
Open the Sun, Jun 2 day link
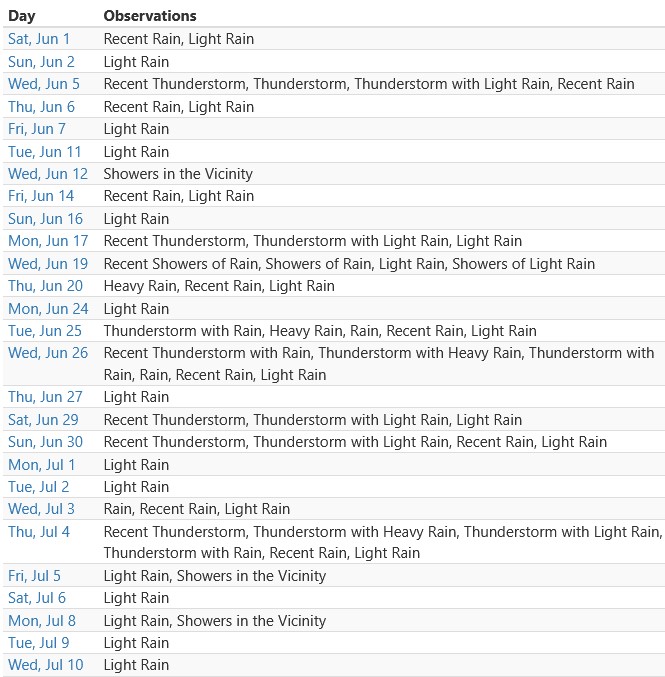click(41, 62)
